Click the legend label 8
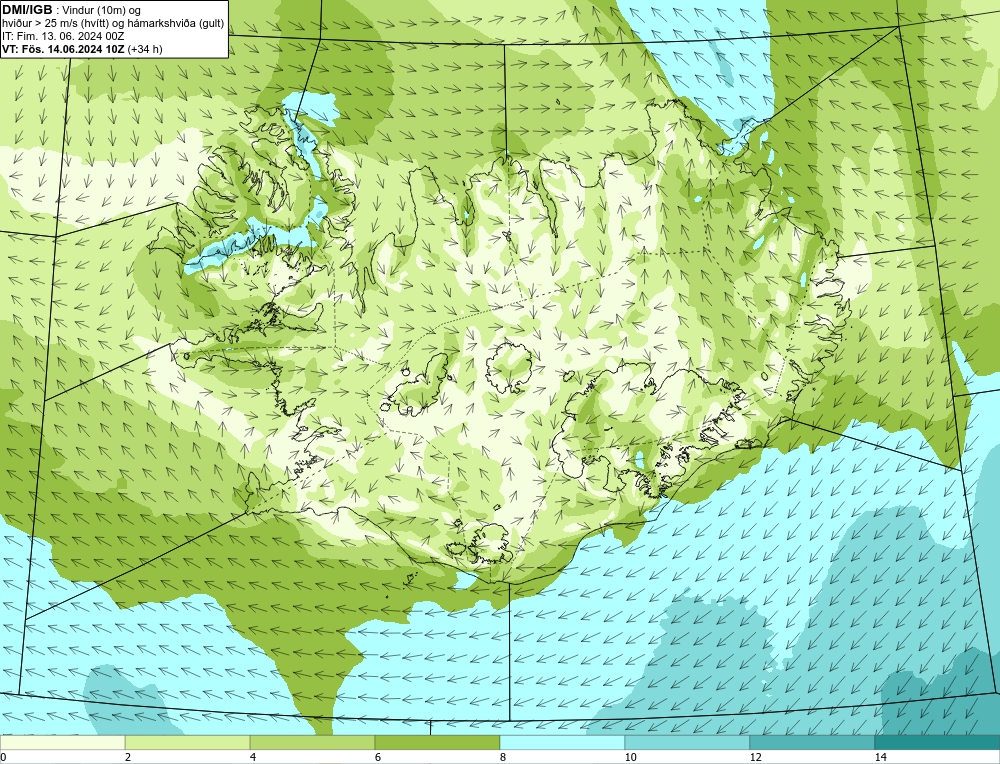 503,757
